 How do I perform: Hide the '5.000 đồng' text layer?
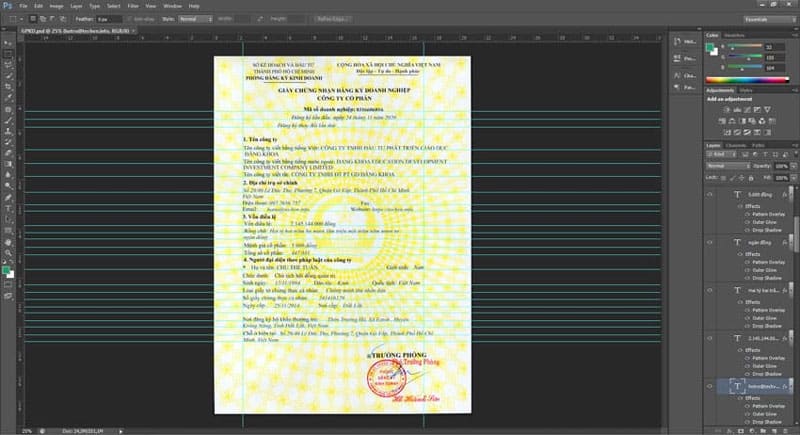coord(710,196)
